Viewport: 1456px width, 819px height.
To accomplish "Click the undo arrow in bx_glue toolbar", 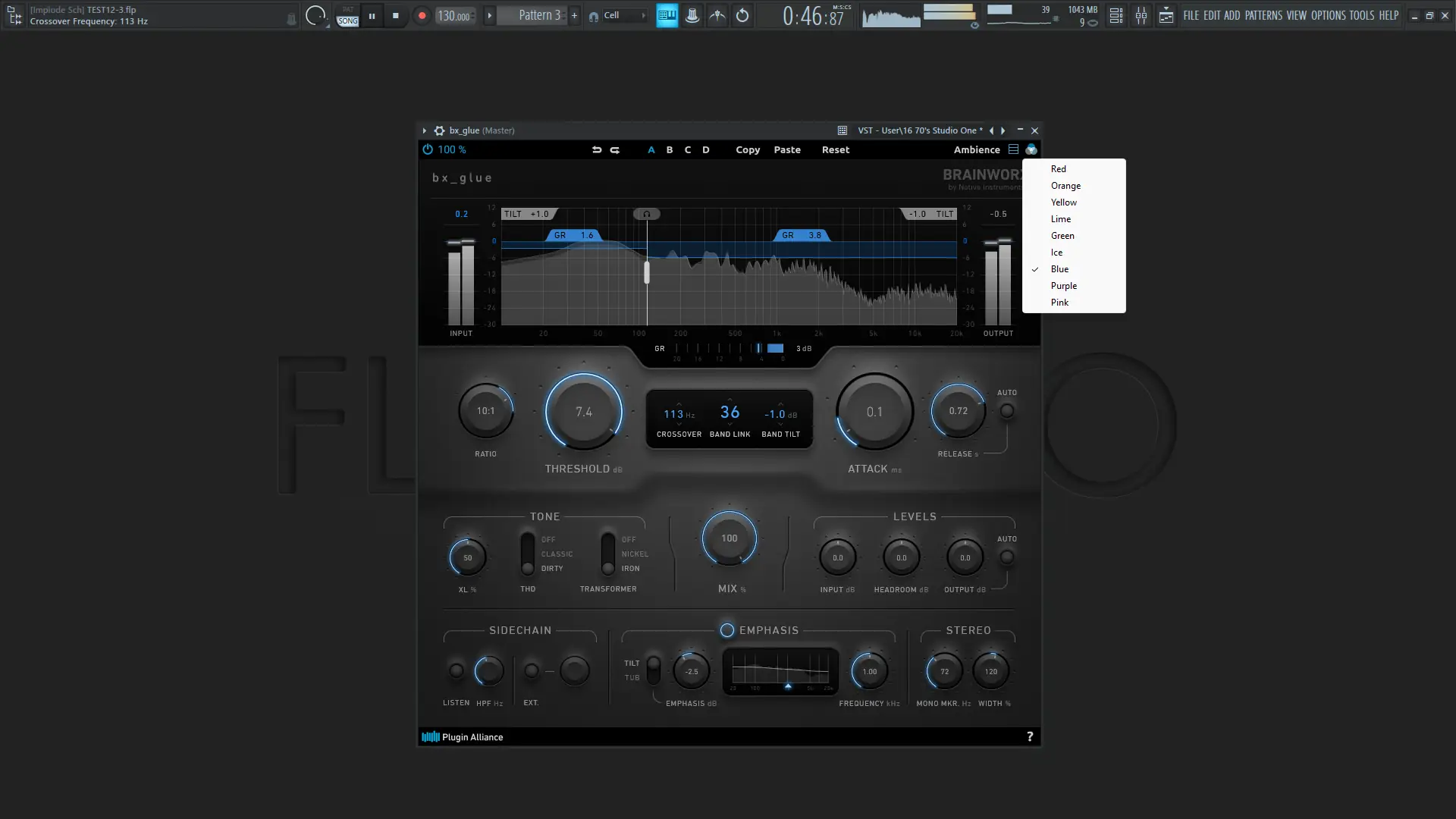I will (596, 150).
